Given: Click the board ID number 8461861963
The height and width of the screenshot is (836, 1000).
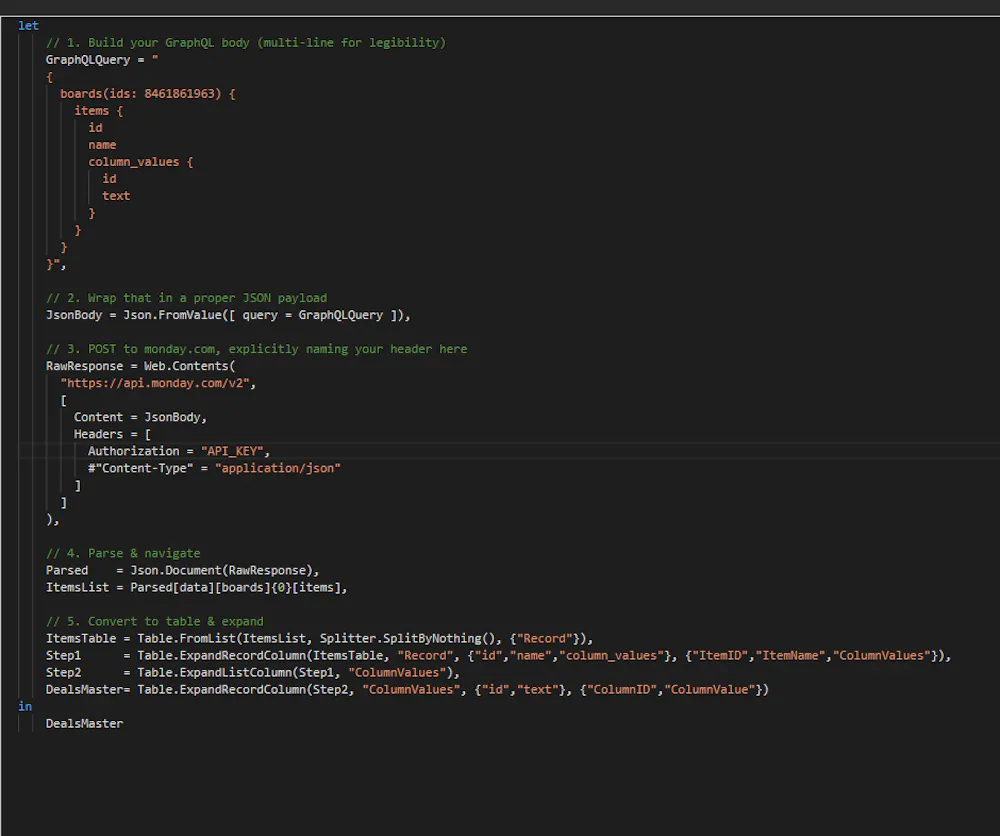Looking at the screenshot, I should coord(179,93).
